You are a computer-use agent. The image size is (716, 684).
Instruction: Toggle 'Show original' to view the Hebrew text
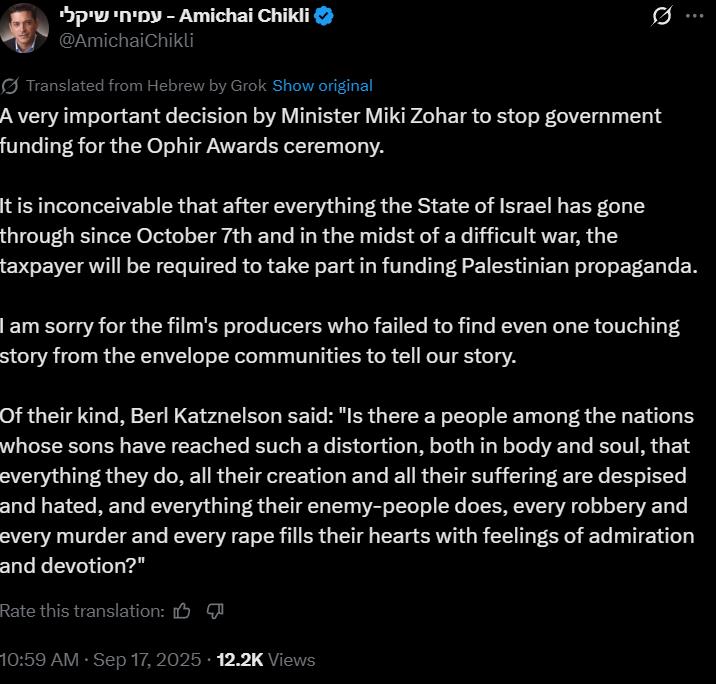[x=322, y=86]
